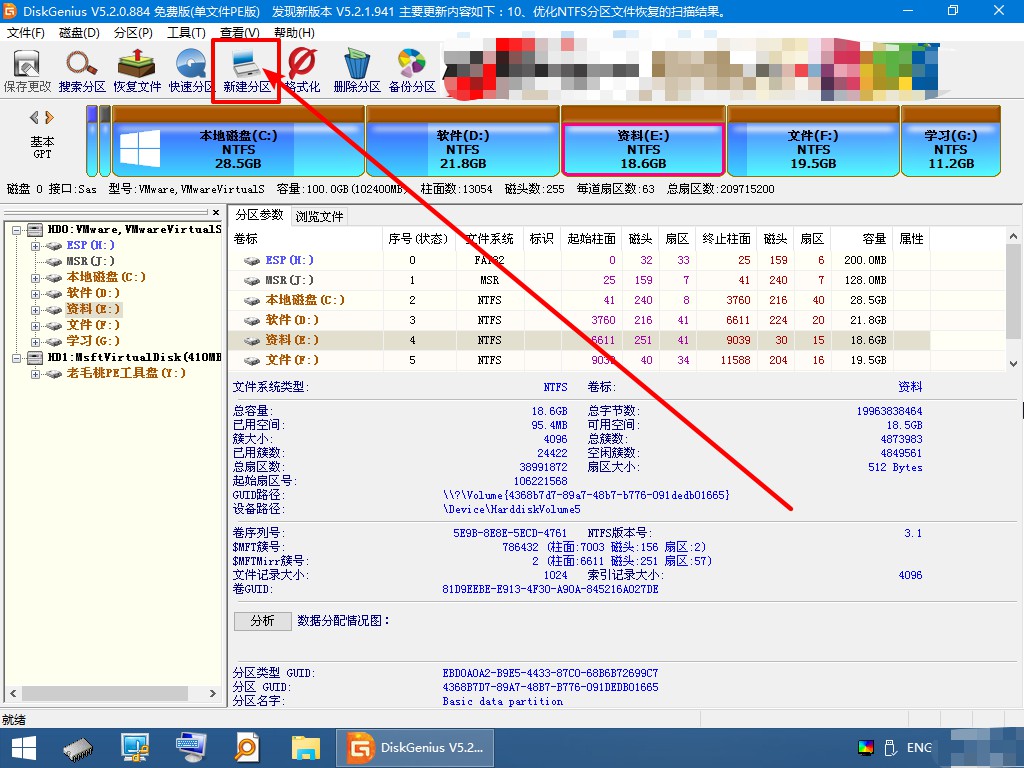Click the 文件(F:) row in partition table
Screen dimensions: 1024x768
[580, 360]
